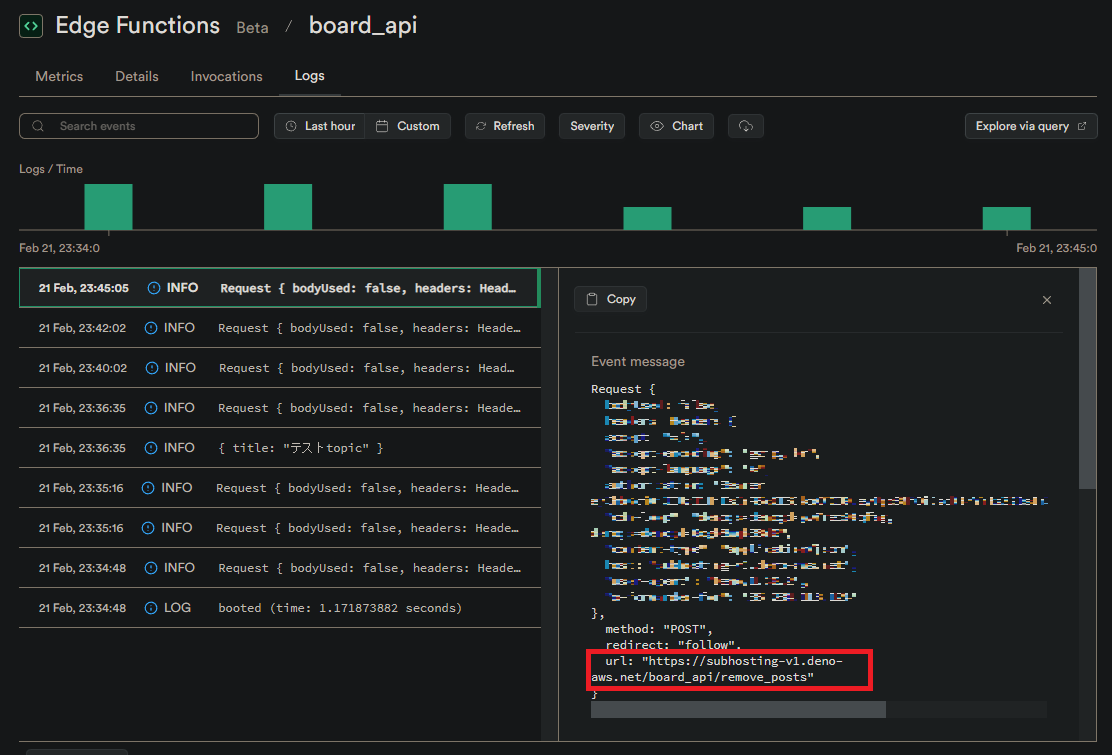Focus the Search events field

point(139,126)
